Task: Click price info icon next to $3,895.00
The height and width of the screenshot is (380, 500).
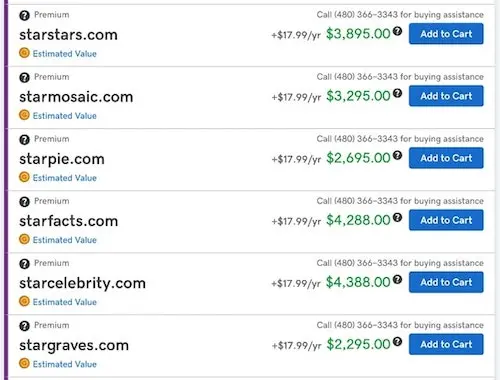Action: 397,31
